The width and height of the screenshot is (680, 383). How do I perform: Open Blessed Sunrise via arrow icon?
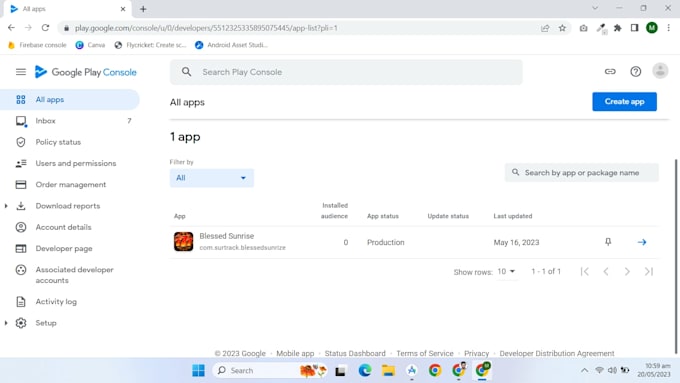pos(642,242)
